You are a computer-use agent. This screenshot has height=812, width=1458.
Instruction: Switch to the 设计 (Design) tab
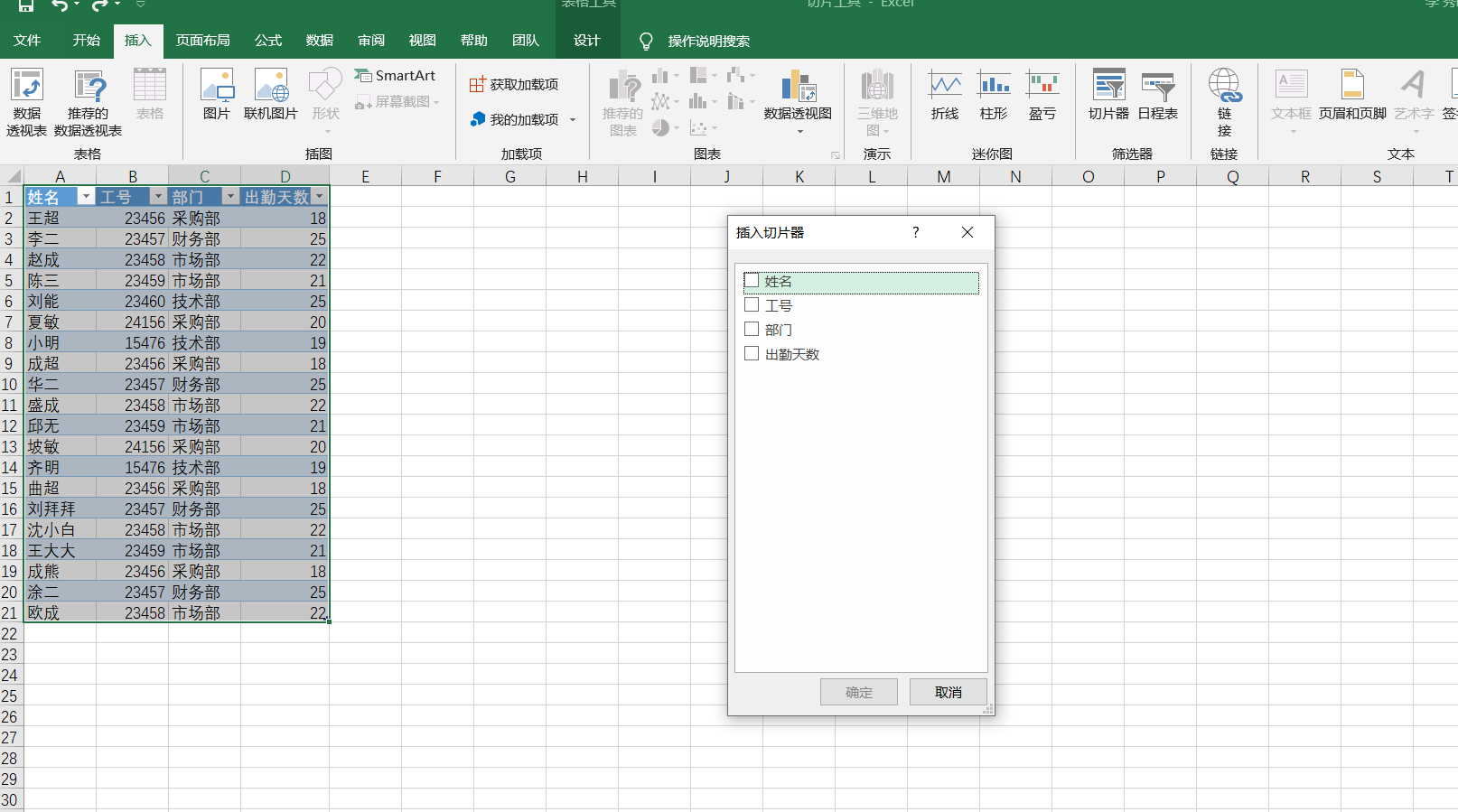[587, 41]
